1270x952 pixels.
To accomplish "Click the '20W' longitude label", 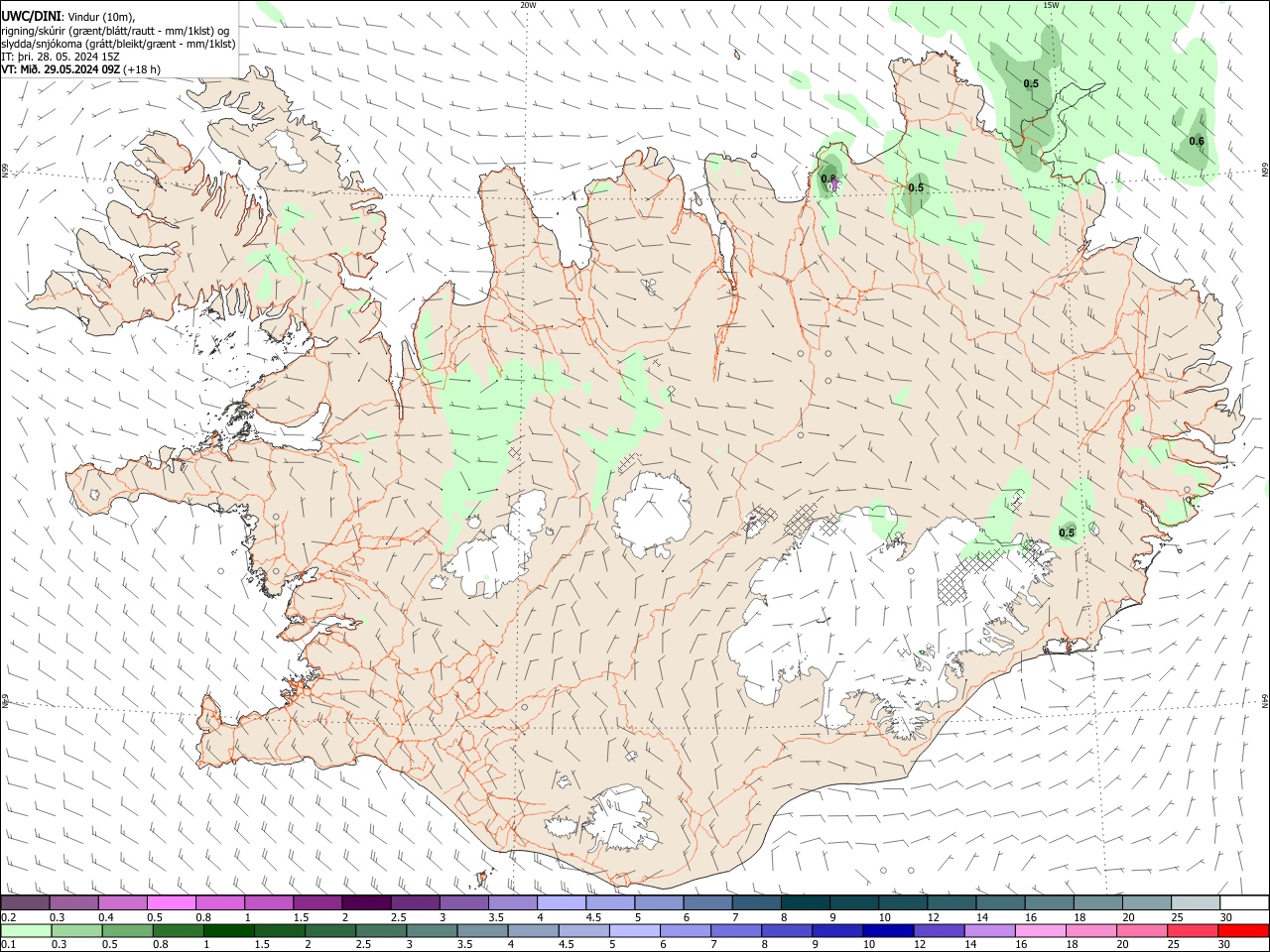I will [529, 5].
